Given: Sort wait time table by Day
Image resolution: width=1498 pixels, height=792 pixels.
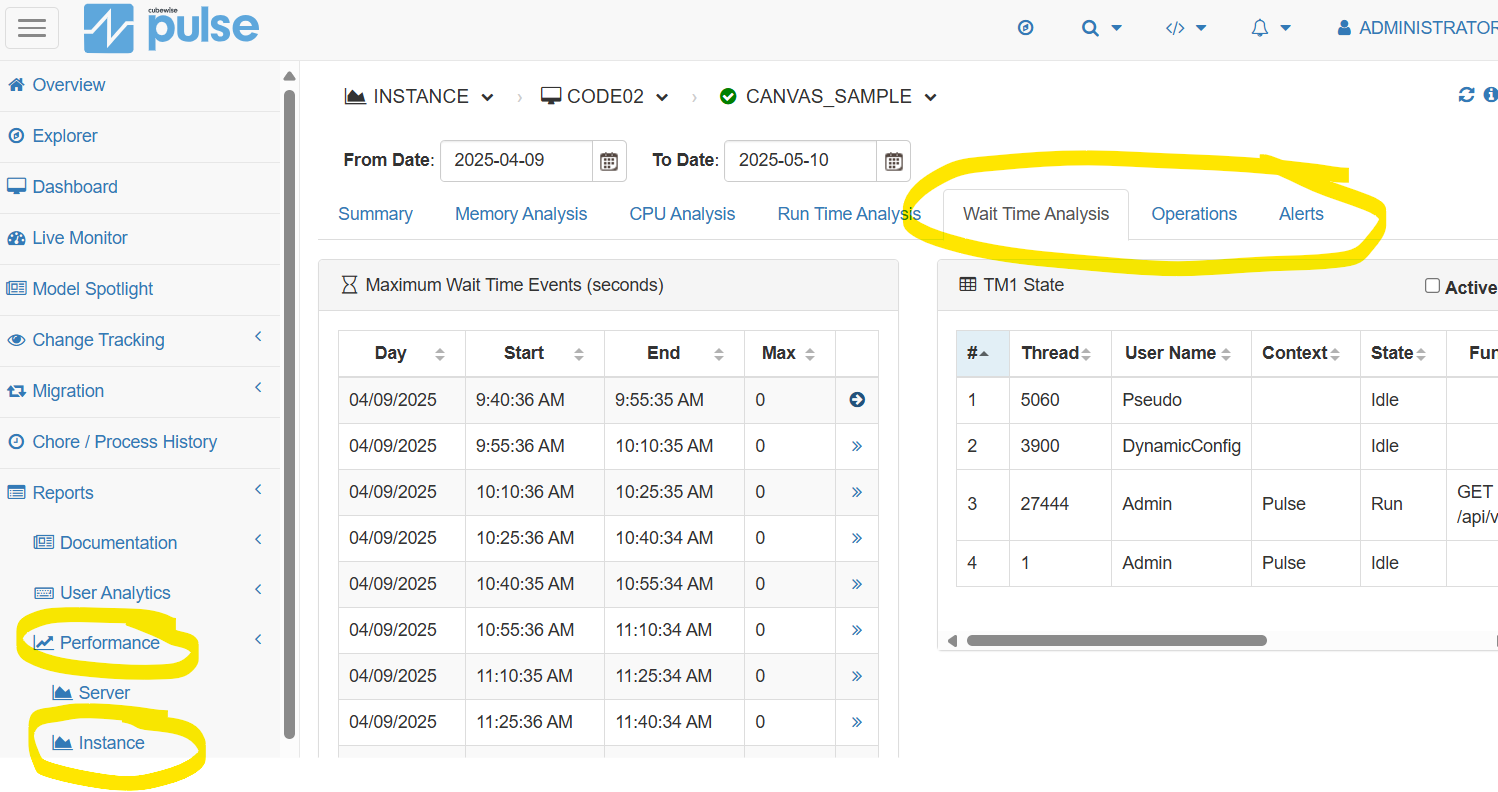Looking at the screenshot, I should pyautogui.click(x=402, y=353).
